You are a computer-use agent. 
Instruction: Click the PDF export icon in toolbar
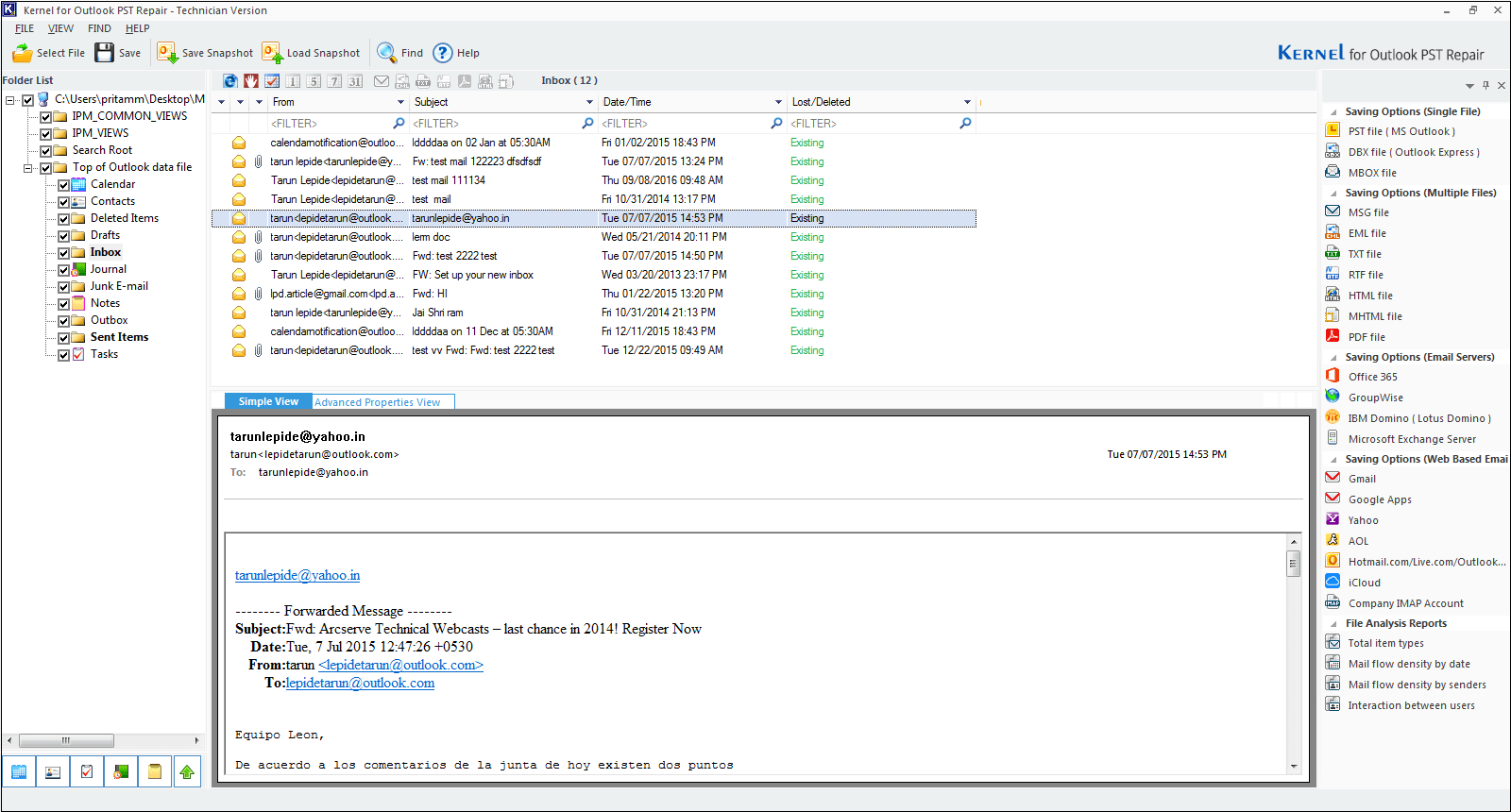pos(465,81)
